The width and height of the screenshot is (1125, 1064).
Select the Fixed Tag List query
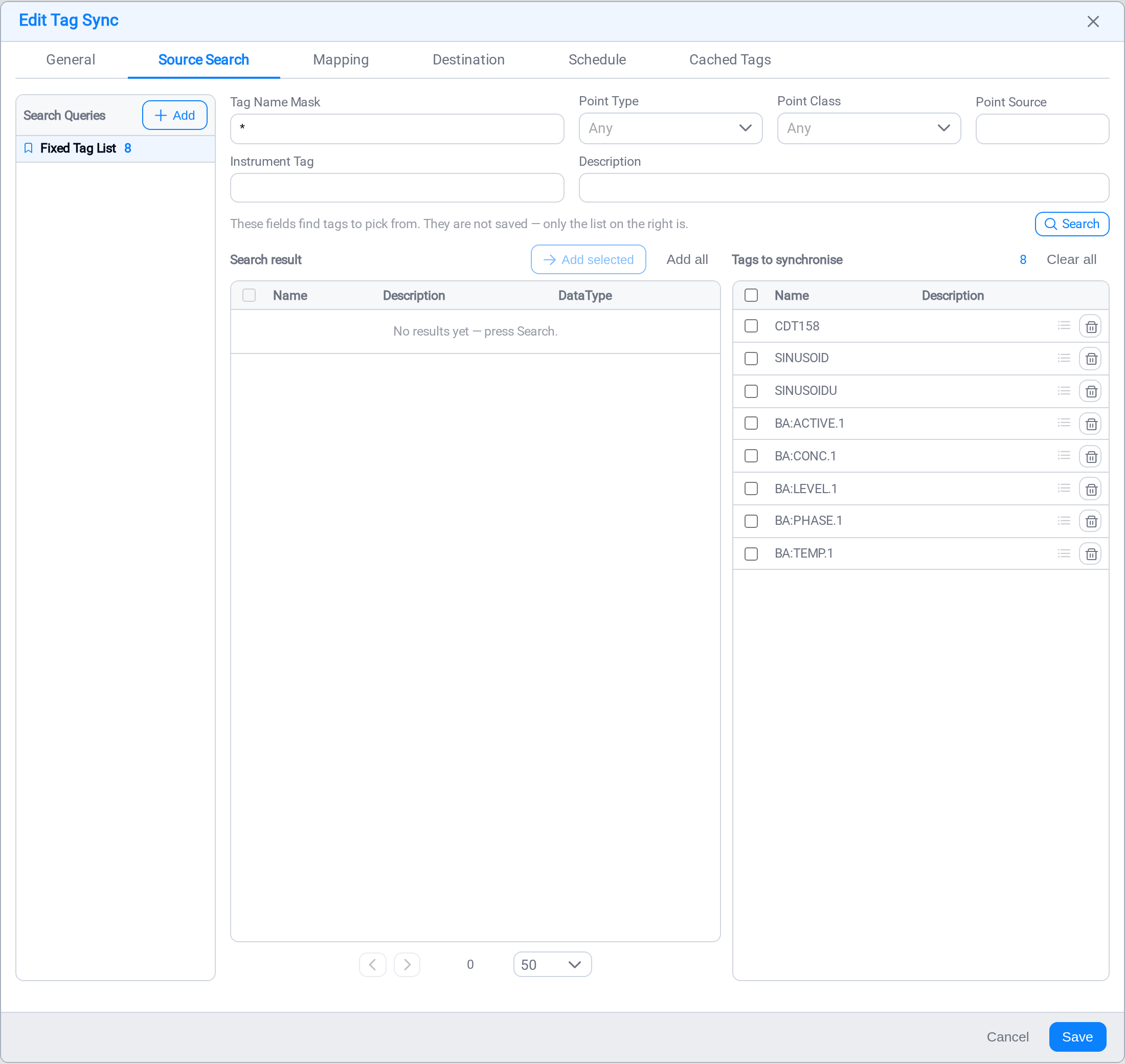tap(116, 148)
